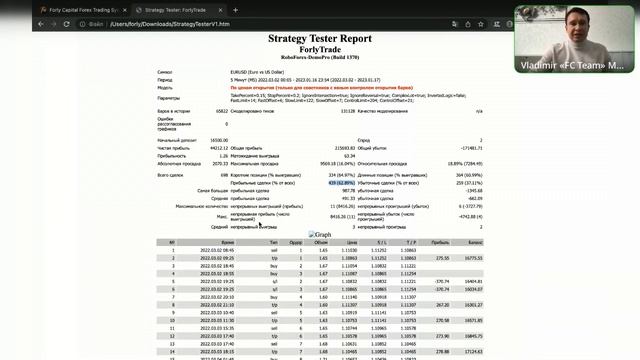
Task: Close the Forly Capital Forex Trading tab
Action: point(124,10)
